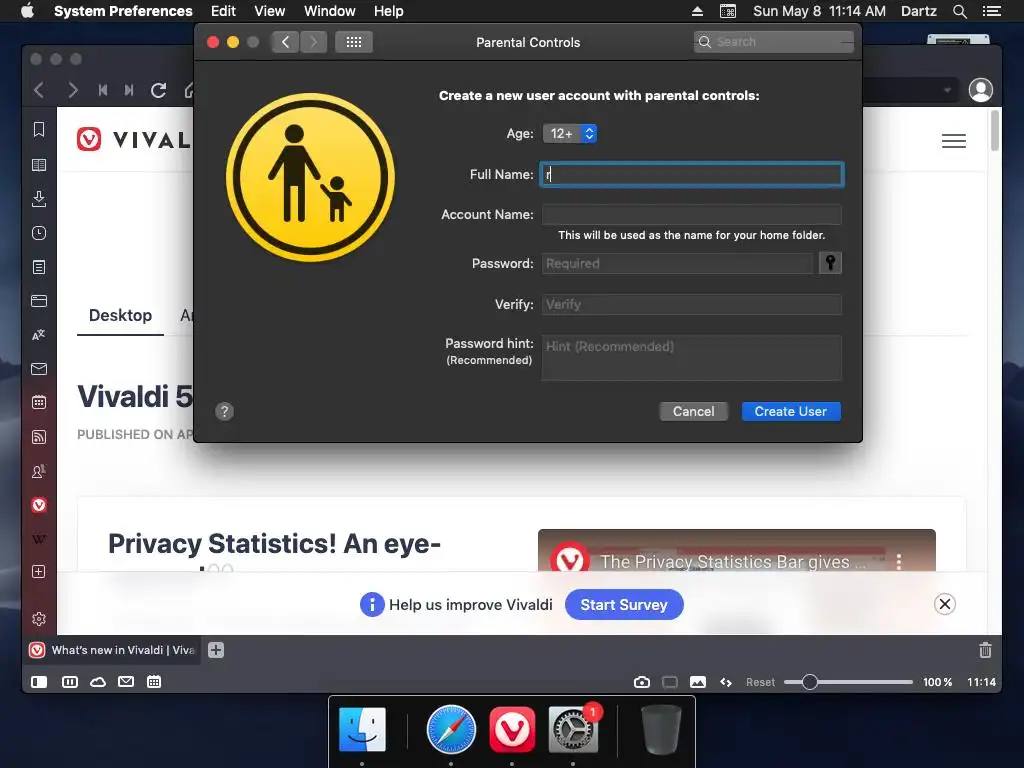
Task: Click the Create User button
Action: 791,411
